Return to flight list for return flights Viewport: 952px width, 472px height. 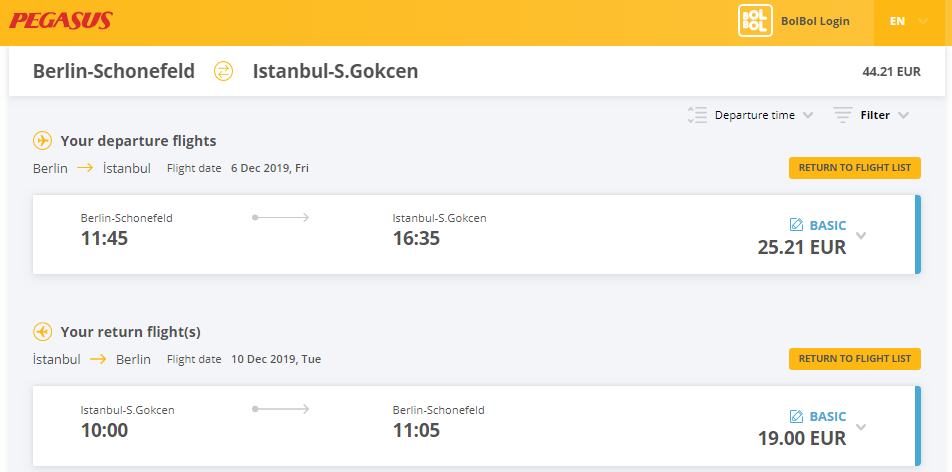click(x=855, y=358)
